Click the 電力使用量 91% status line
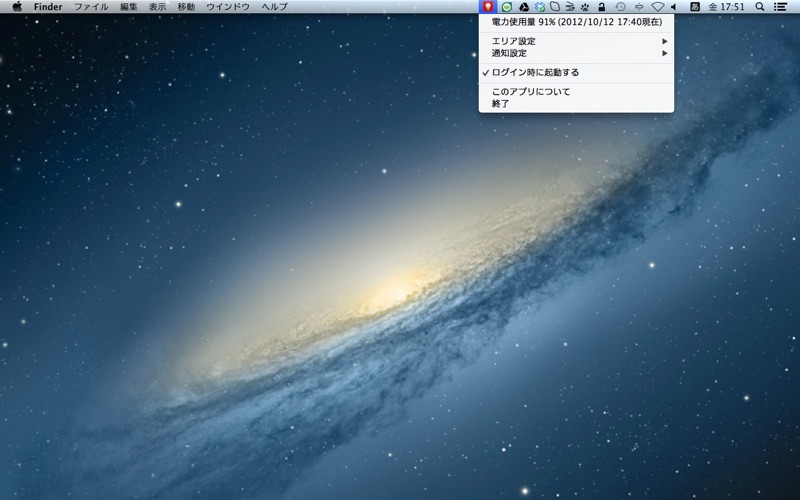The image size is (800, 500). click(x=576, y=22)
